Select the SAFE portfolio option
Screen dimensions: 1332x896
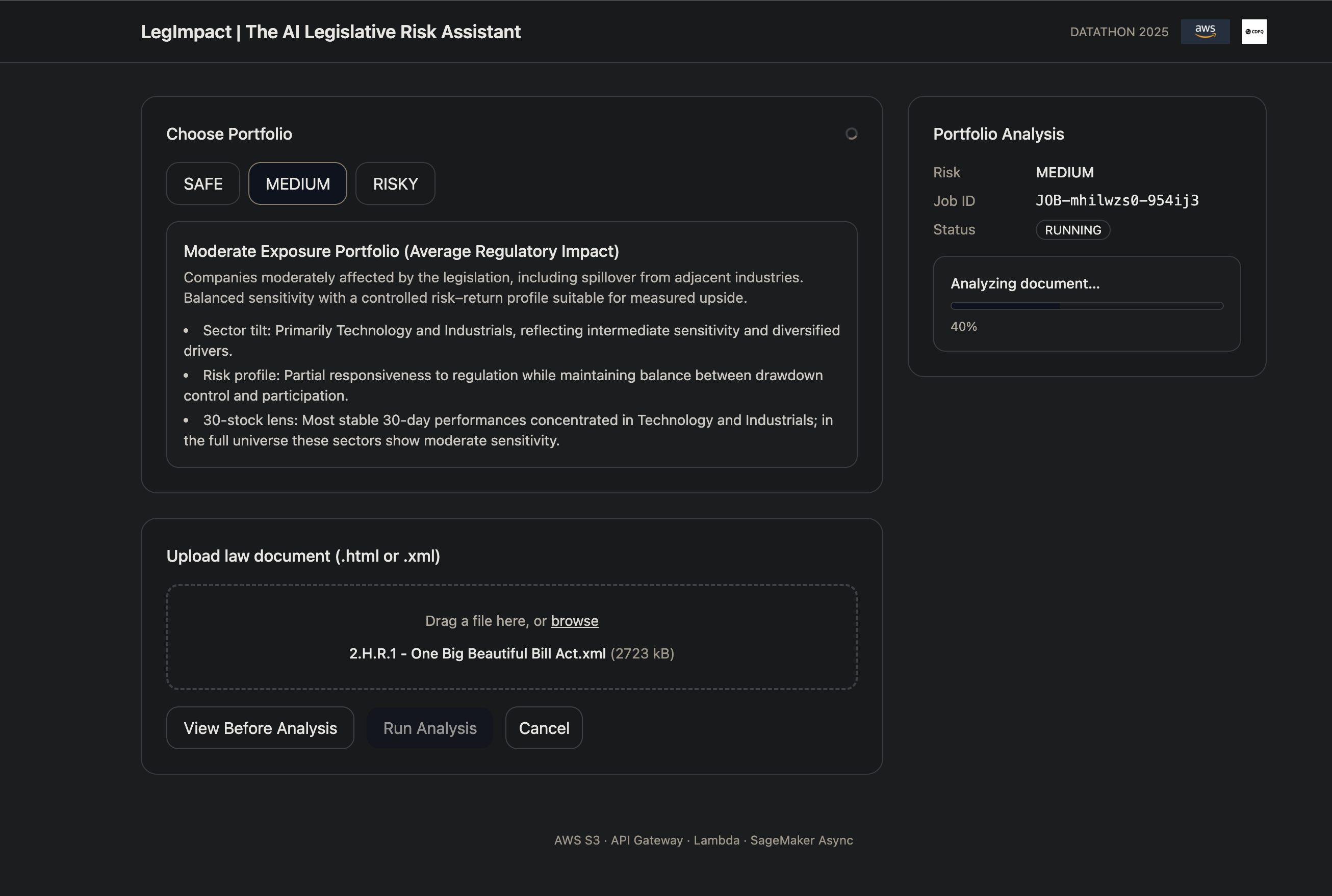pyautogui.click(x=203, y=183)
